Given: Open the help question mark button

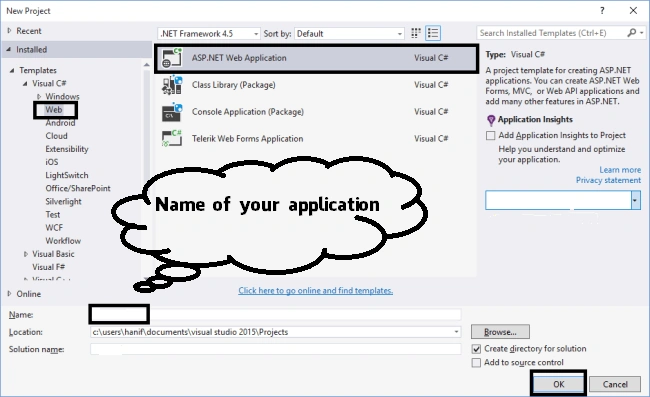Looking at the screenshot, I should tap(602, 11).
